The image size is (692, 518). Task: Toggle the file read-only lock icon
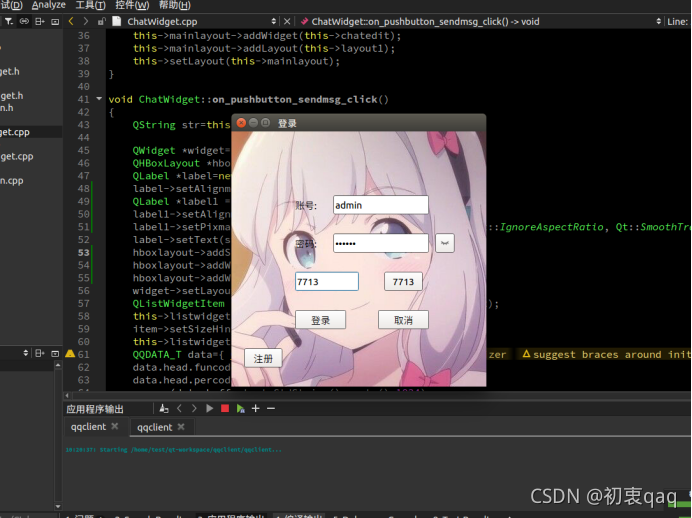click(101, 21)
